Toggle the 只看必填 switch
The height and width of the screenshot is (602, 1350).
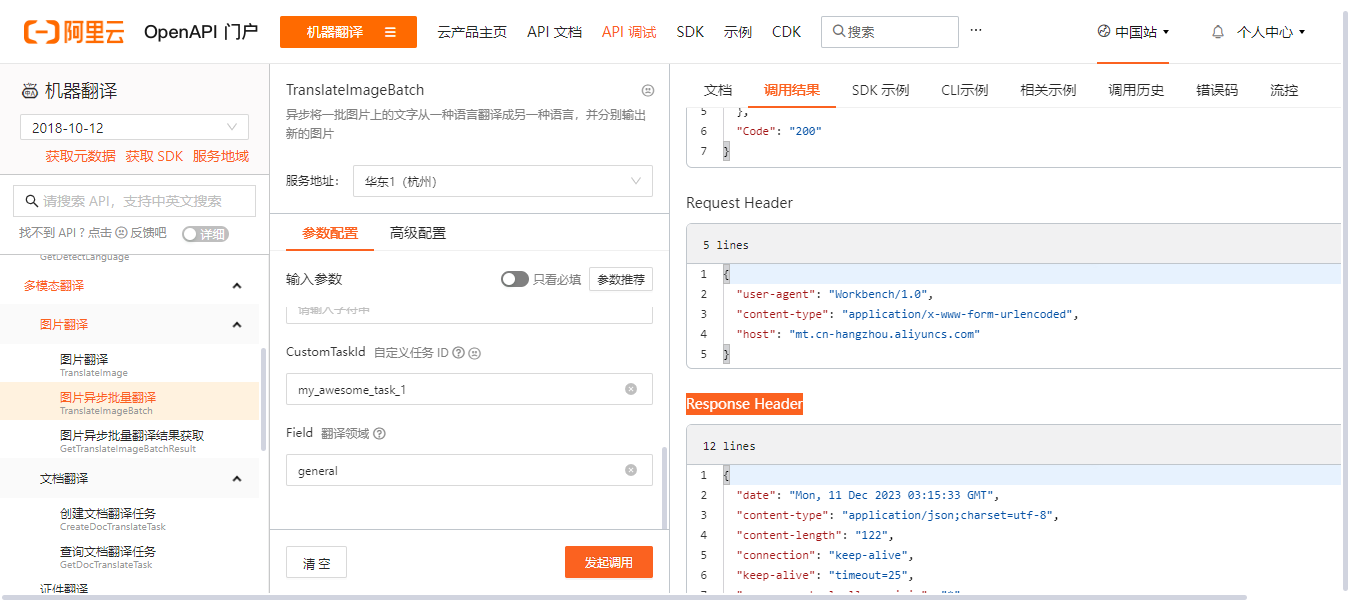tap(514, 279)
